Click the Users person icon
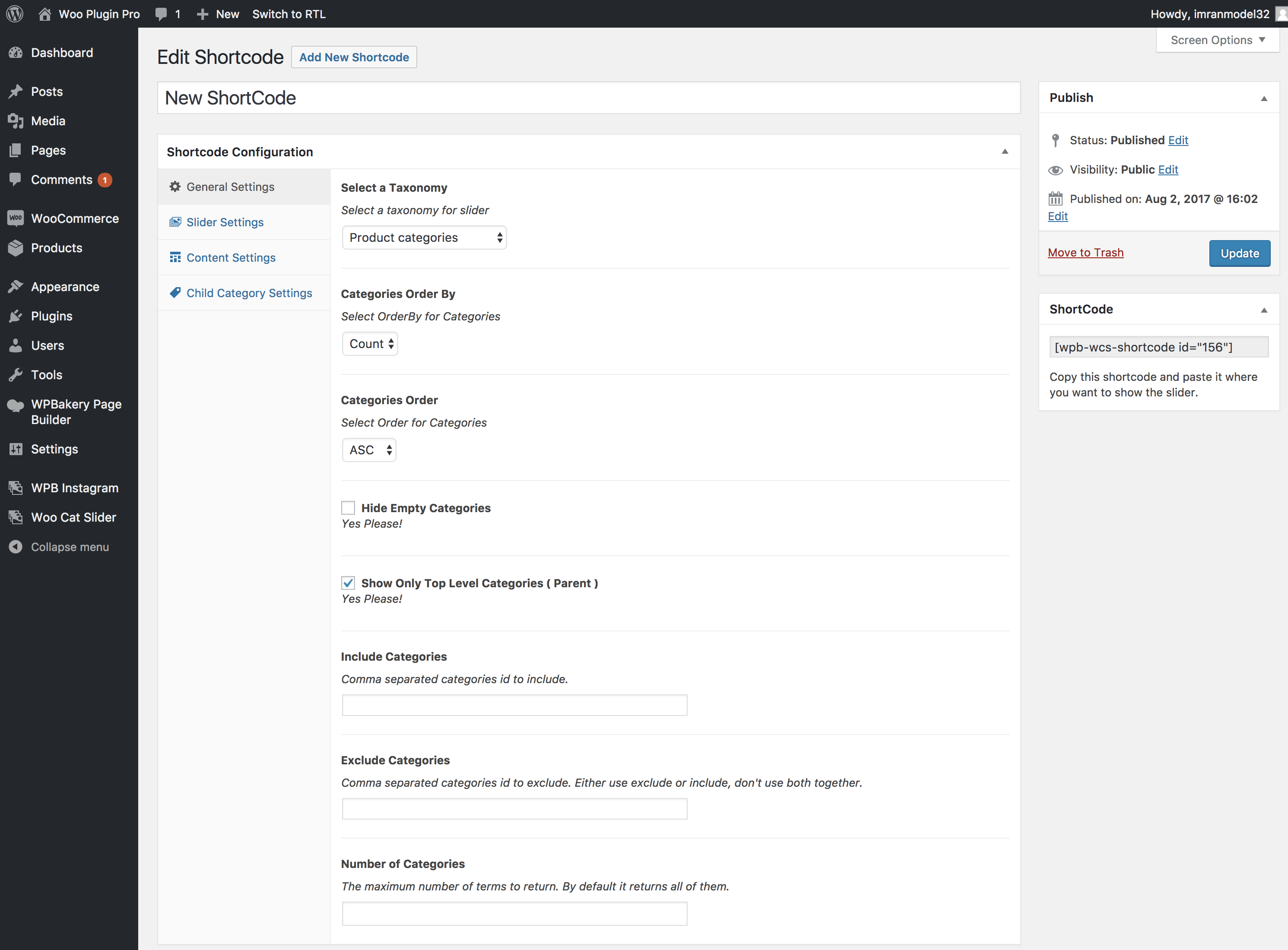 [x=16, y=345]
